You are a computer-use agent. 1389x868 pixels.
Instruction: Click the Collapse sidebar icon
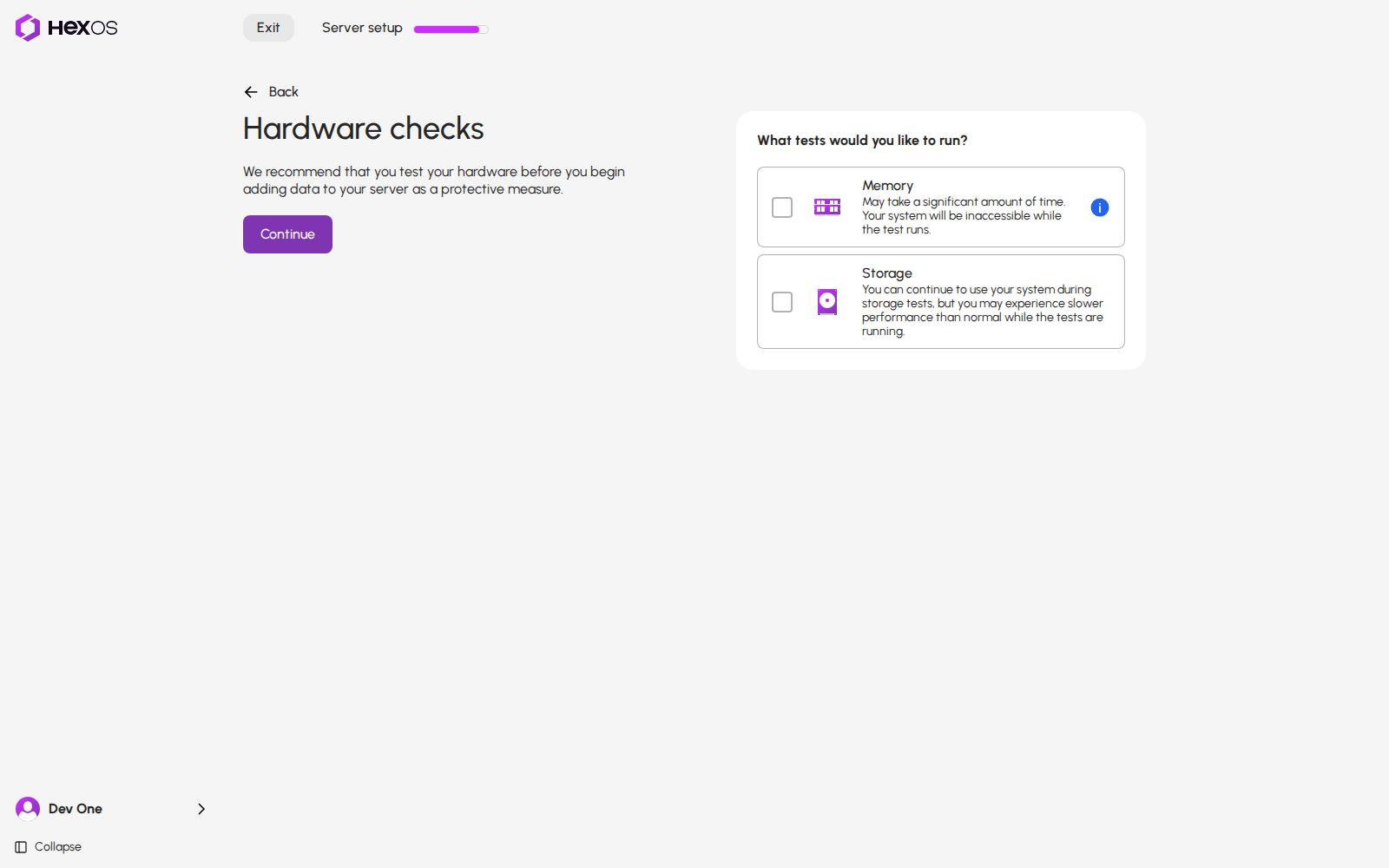point(21,847)
